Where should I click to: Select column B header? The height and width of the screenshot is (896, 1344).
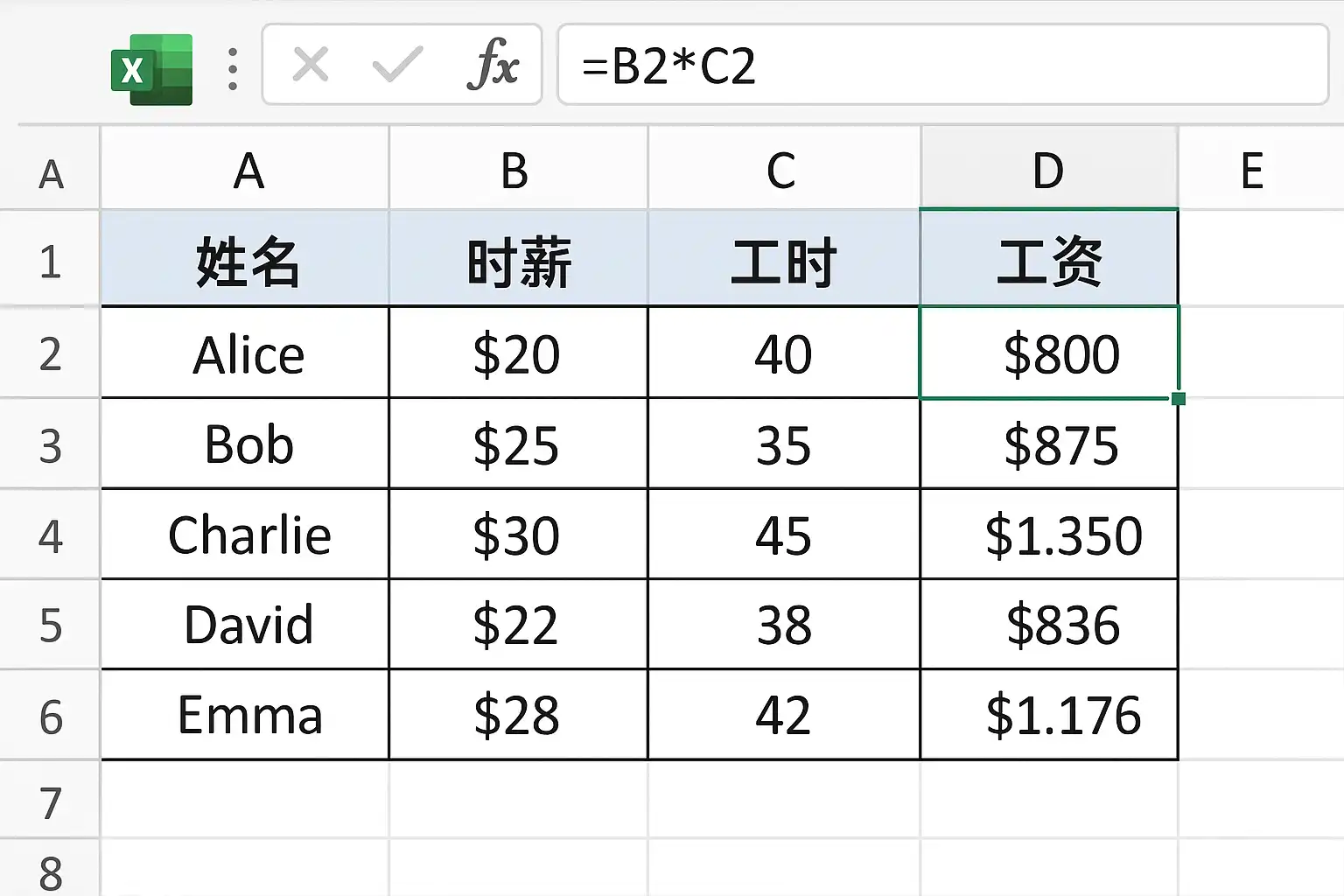click(x=516, y=170)
